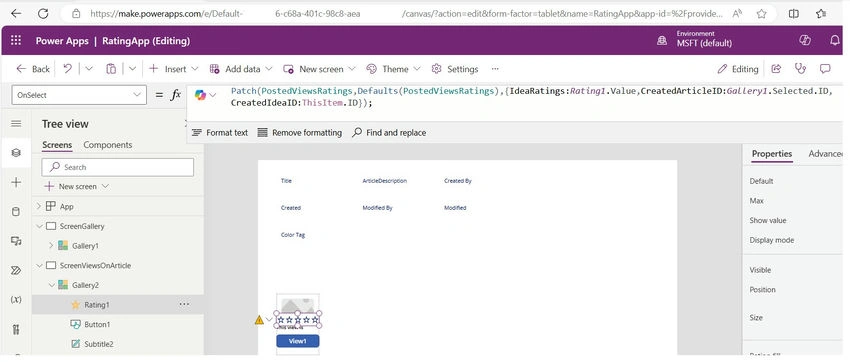Open the browser favorites list icon
The image size is (850, 362).
coord(821,14)
